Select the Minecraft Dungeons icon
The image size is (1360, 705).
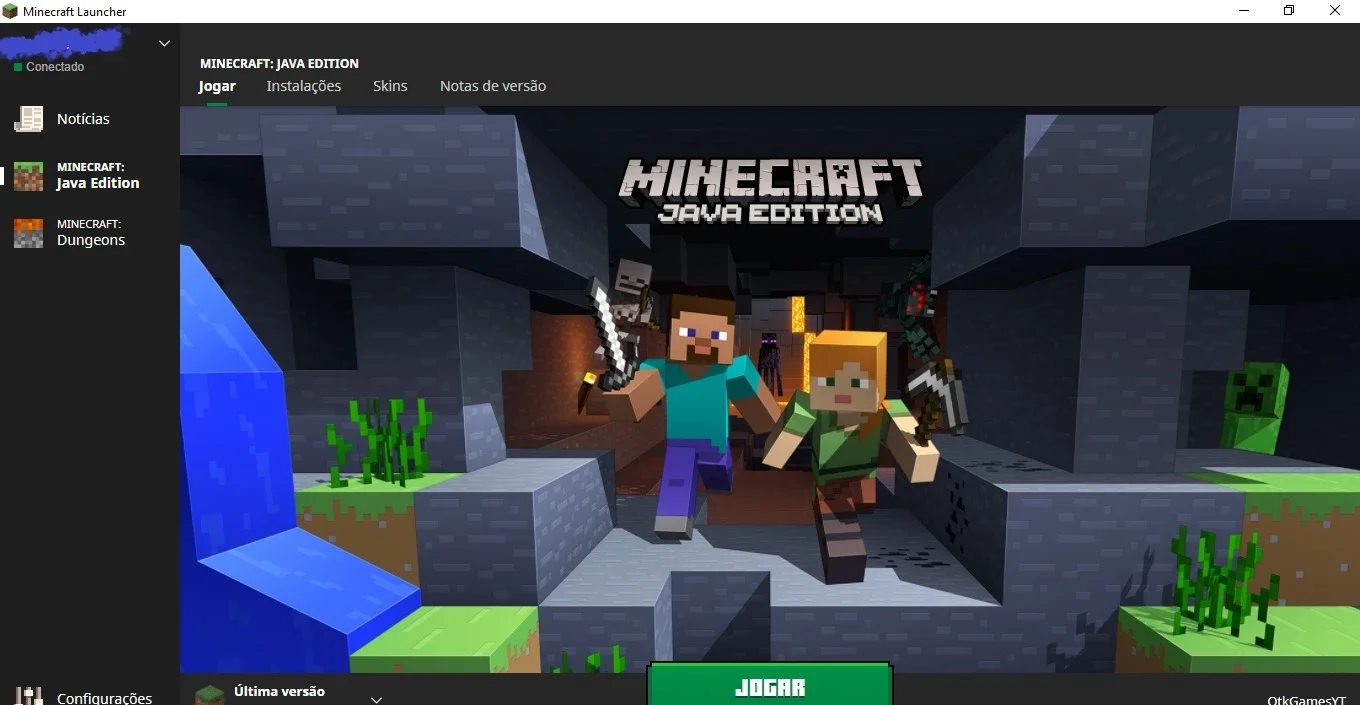[28, 233]
